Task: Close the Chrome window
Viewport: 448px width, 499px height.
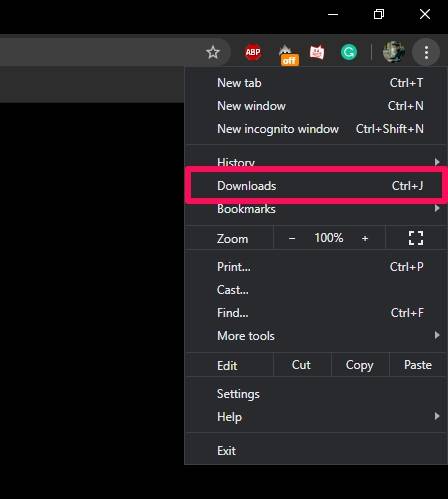Action: [425, 14]
